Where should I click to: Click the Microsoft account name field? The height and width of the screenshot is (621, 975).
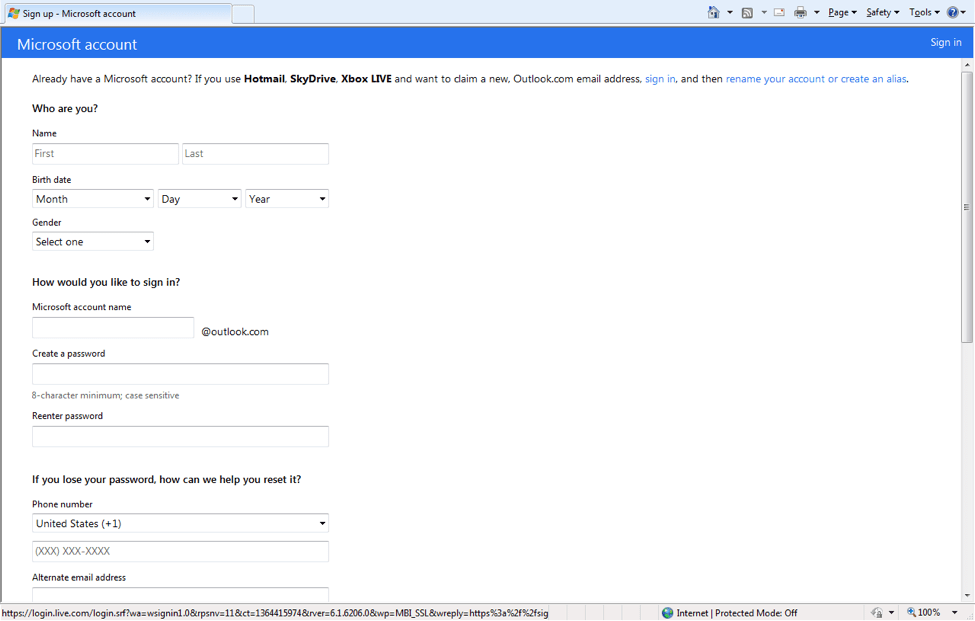pos(113,328)
